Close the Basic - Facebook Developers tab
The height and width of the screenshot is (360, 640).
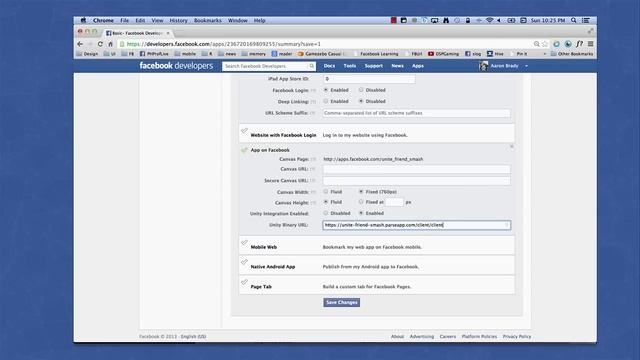[168, 33]
